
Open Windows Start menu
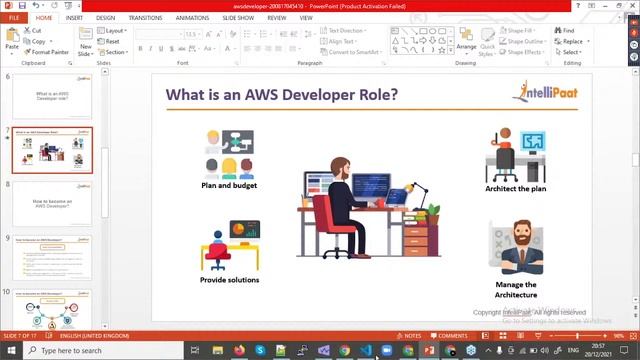11,350
